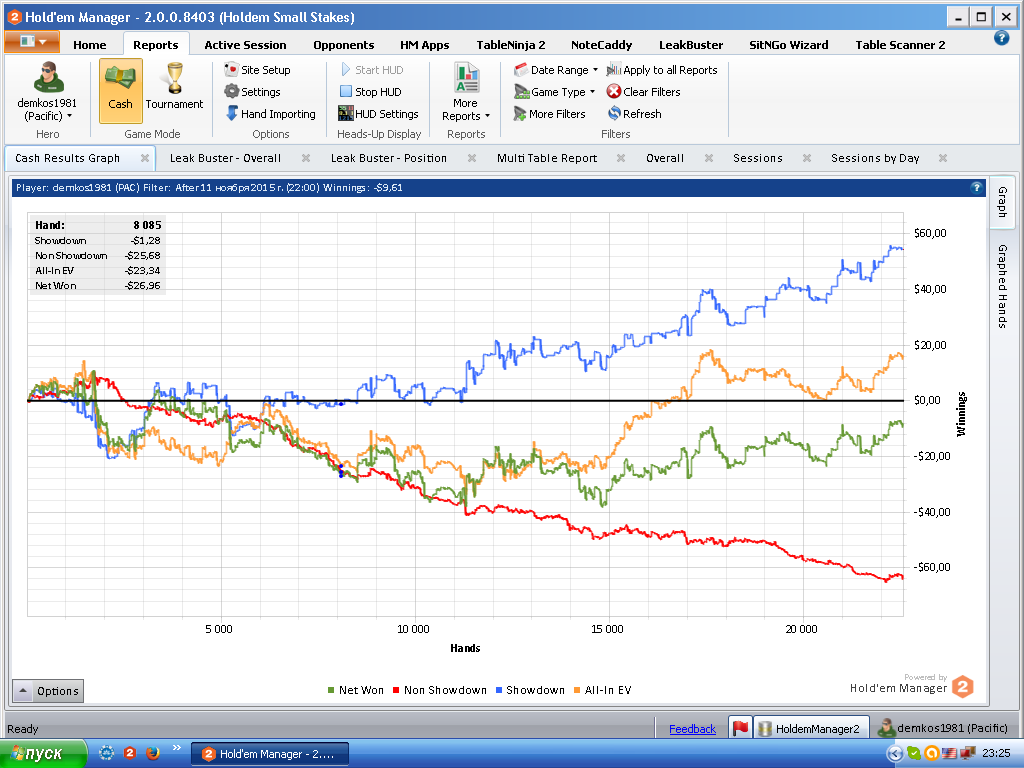Close the Cash Results Graph tab
1024x768 pixels.
point(145,158)
